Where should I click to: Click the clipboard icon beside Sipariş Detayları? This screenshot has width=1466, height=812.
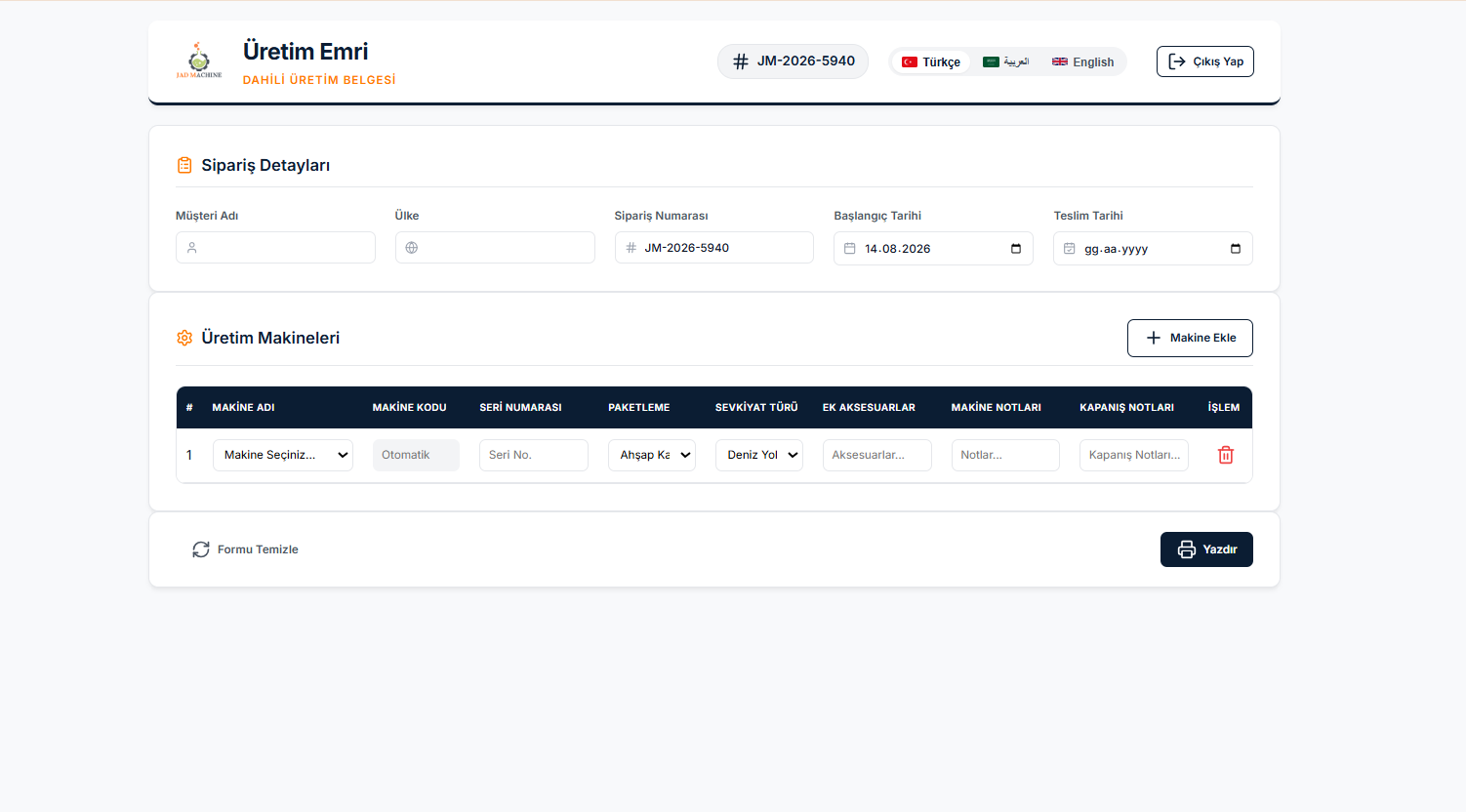tap(184, 165)
